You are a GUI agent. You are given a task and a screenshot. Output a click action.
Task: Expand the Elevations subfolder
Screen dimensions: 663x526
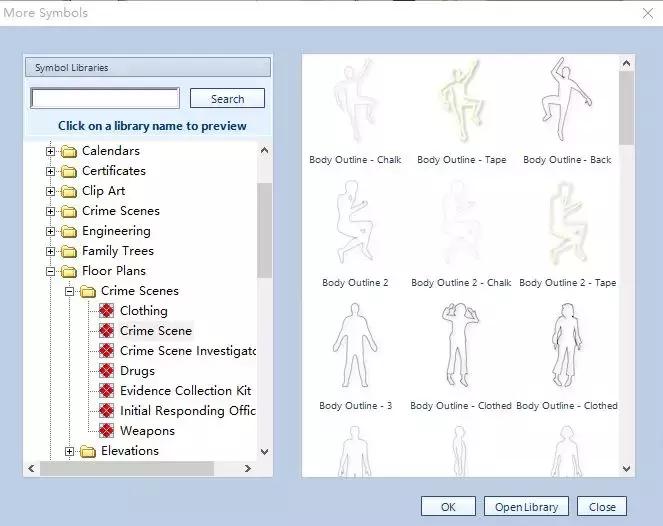(70, 451)
